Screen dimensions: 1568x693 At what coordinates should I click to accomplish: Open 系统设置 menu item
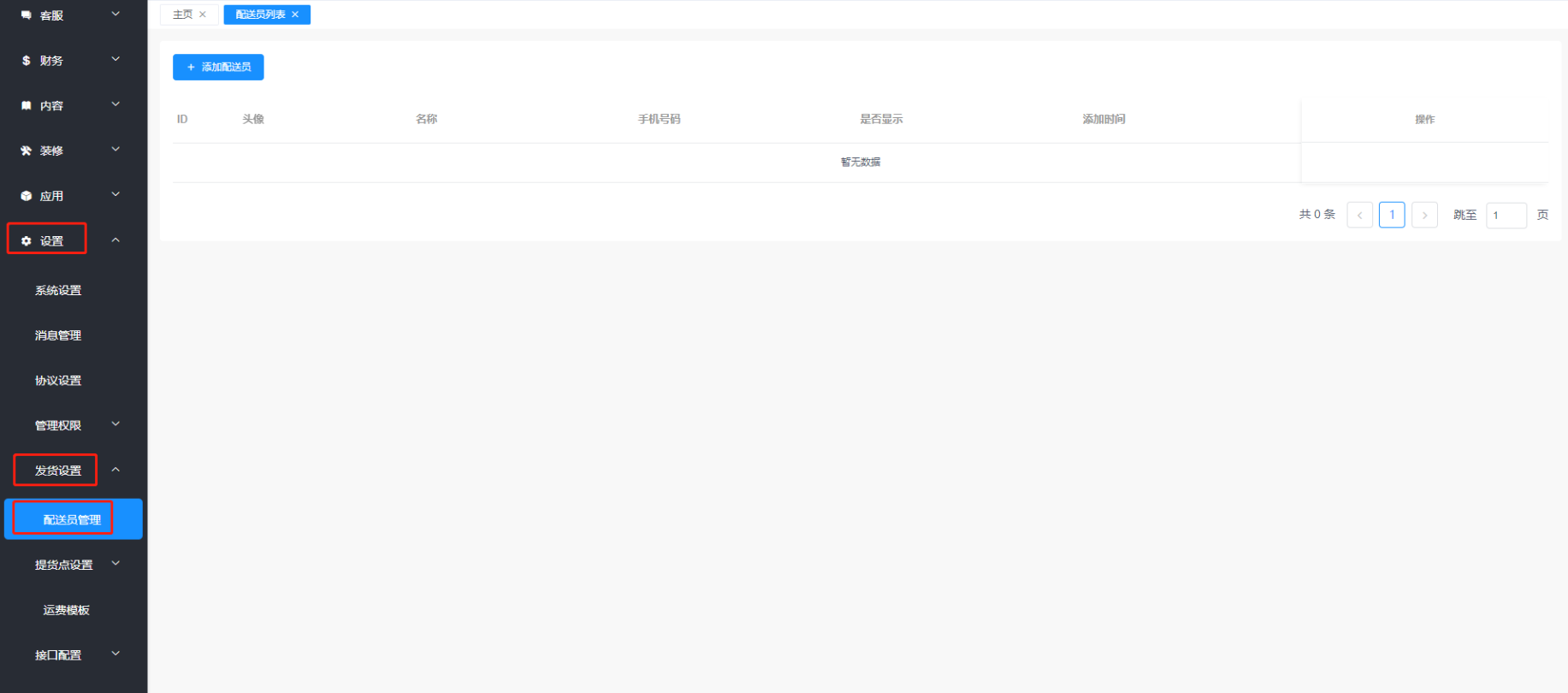coord(58,290)
